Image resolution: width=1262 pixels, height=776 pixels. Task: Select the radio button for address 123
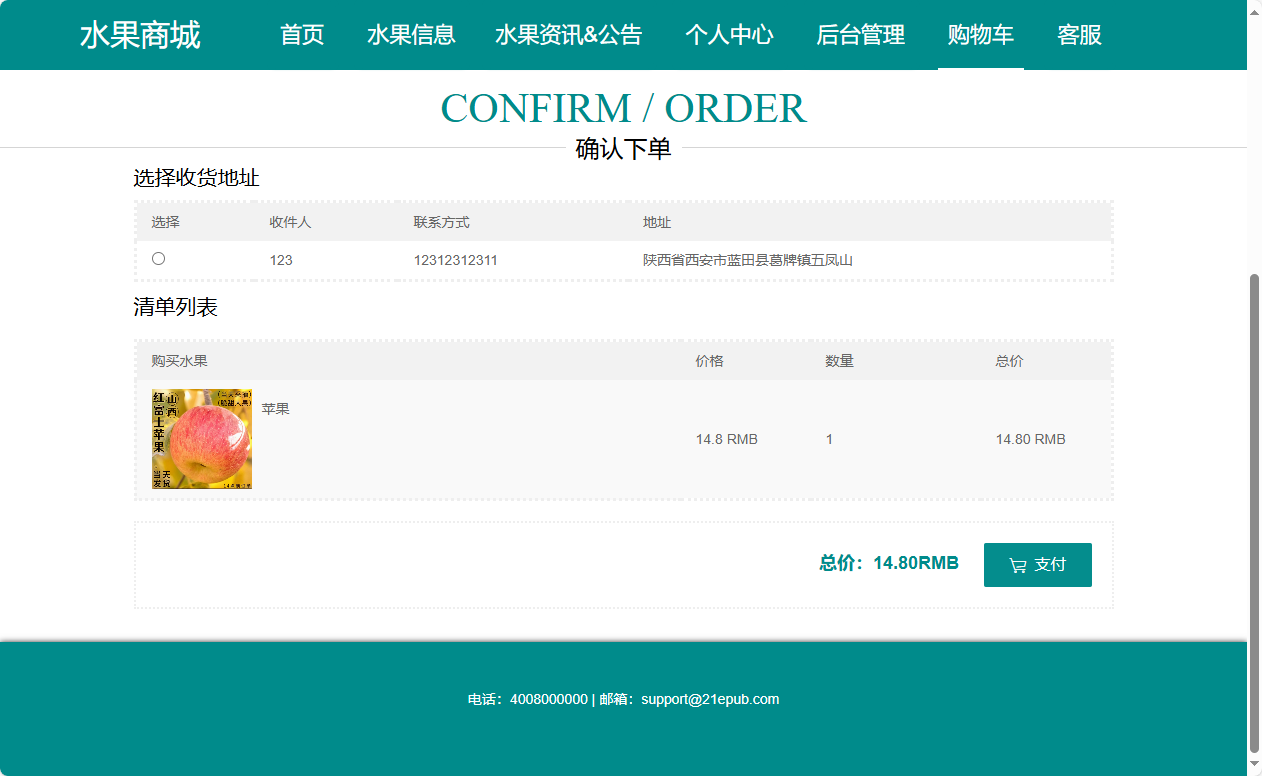pyautogui.click(x=158, y=258)
